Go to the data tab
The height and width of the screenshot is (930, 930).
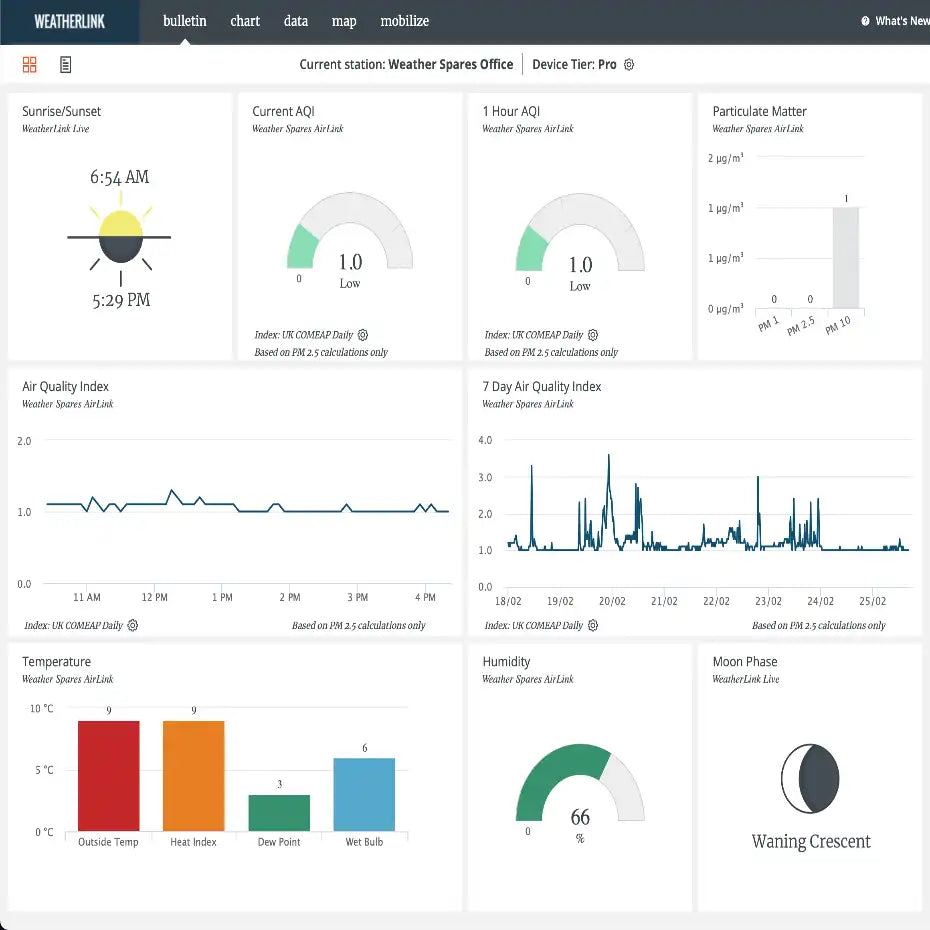(296, 21)
